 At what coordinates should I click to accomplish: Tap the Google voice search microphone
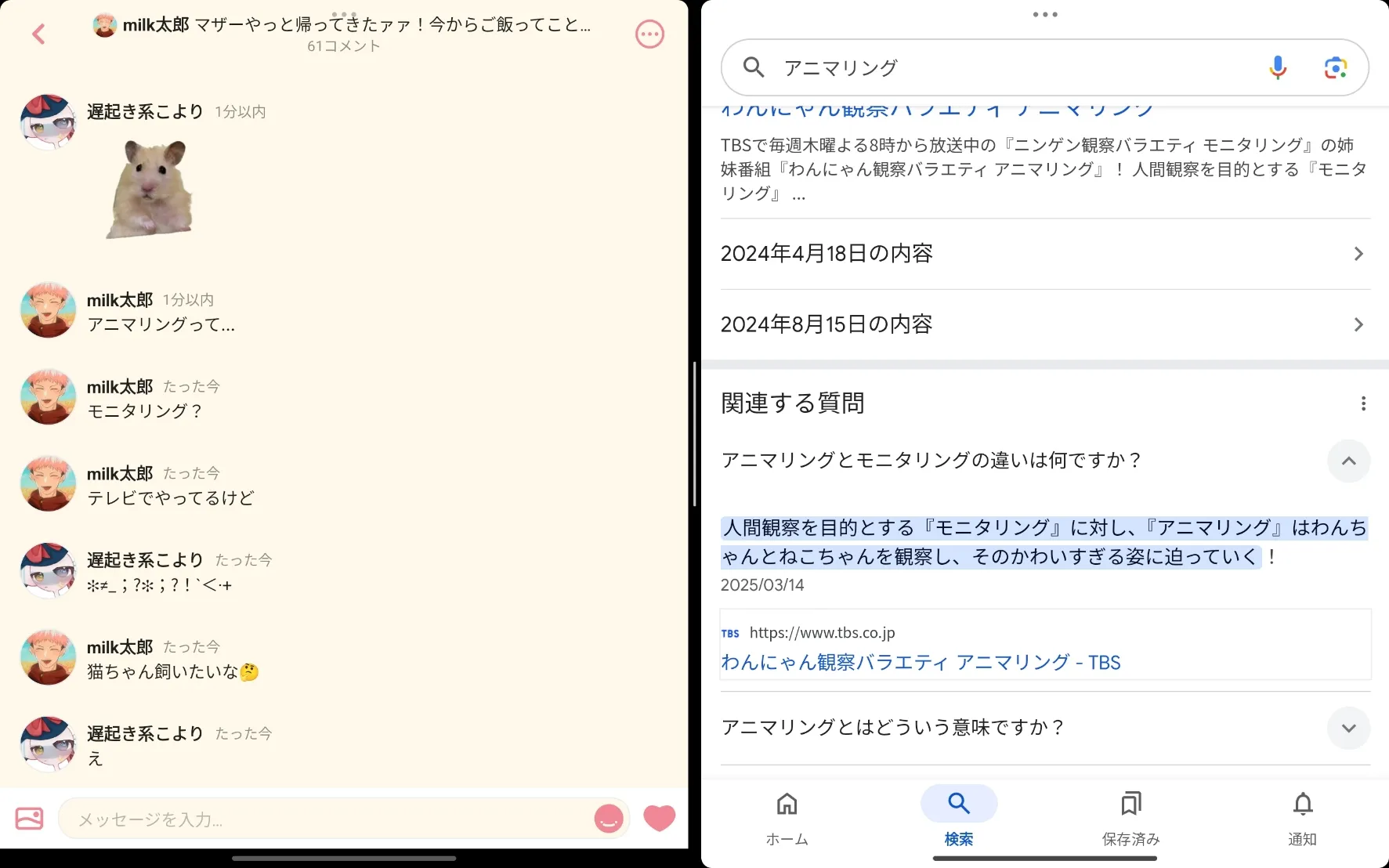(1278, 68)
